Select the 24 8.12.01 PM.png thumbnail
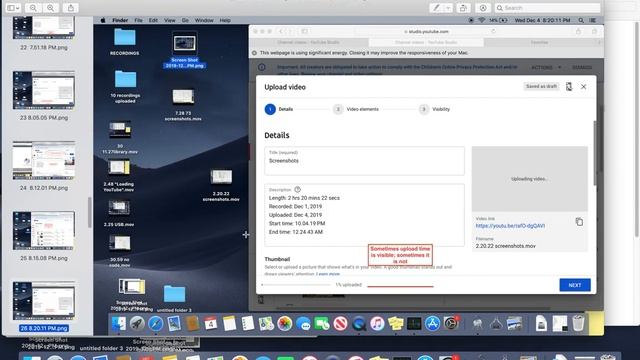This screenshot has width=640, height=360. pyautogui.click(x=44, y=160)
